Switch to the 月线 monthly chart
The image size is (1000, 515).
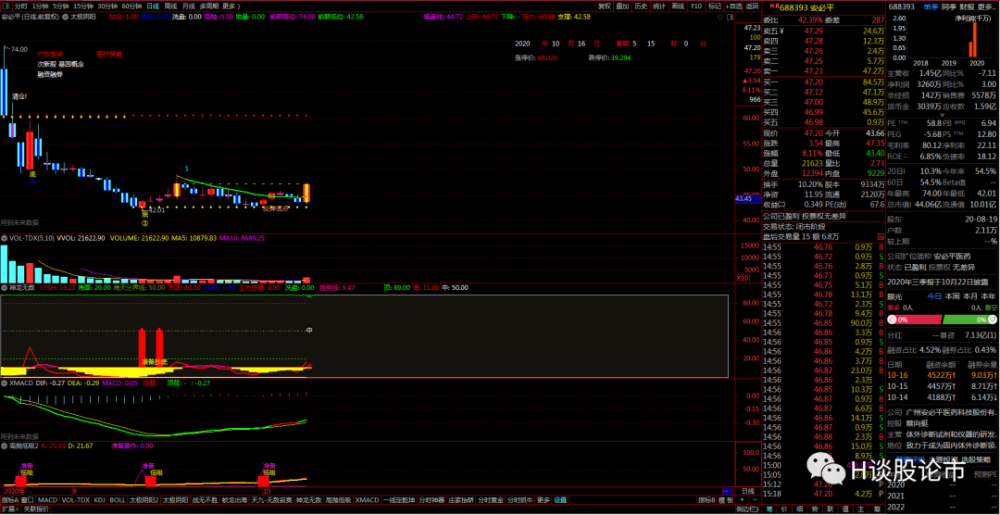189,6
